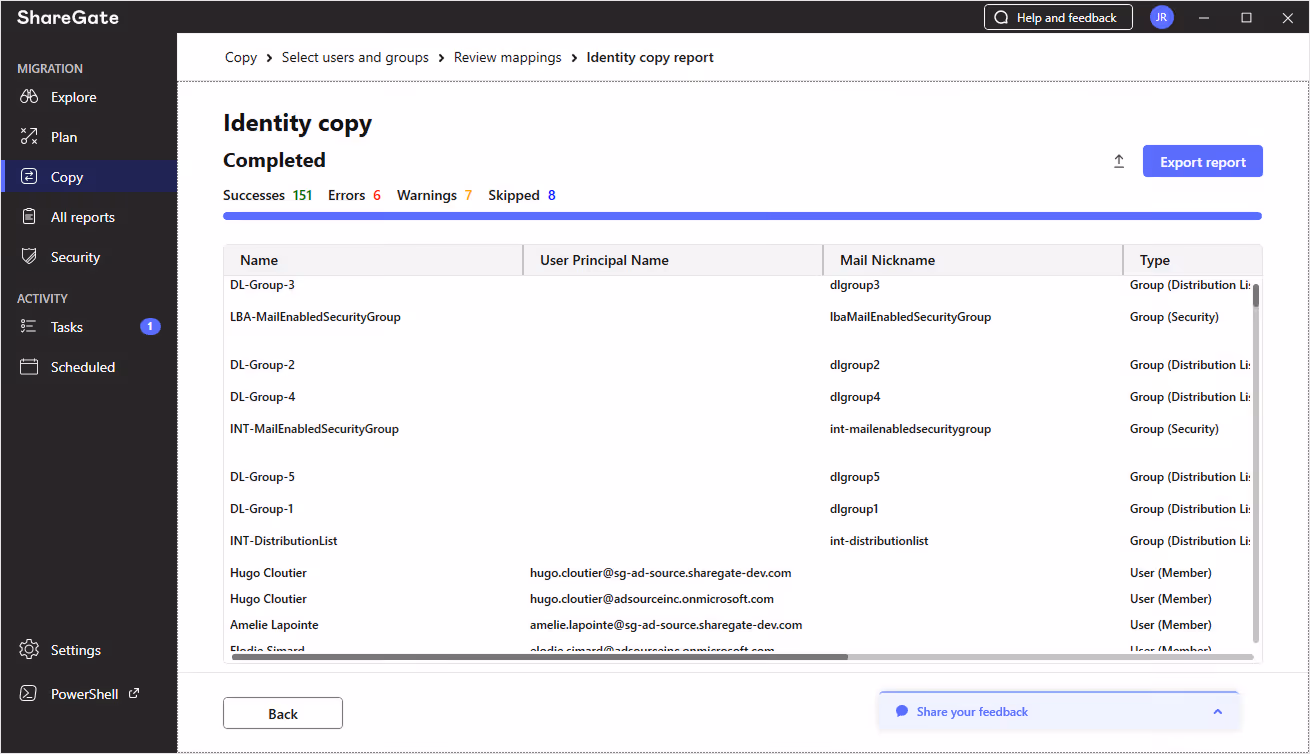This screenshot has width=1310, height=754.
Task: Click the Security shield icon
Action: point(29,257)
